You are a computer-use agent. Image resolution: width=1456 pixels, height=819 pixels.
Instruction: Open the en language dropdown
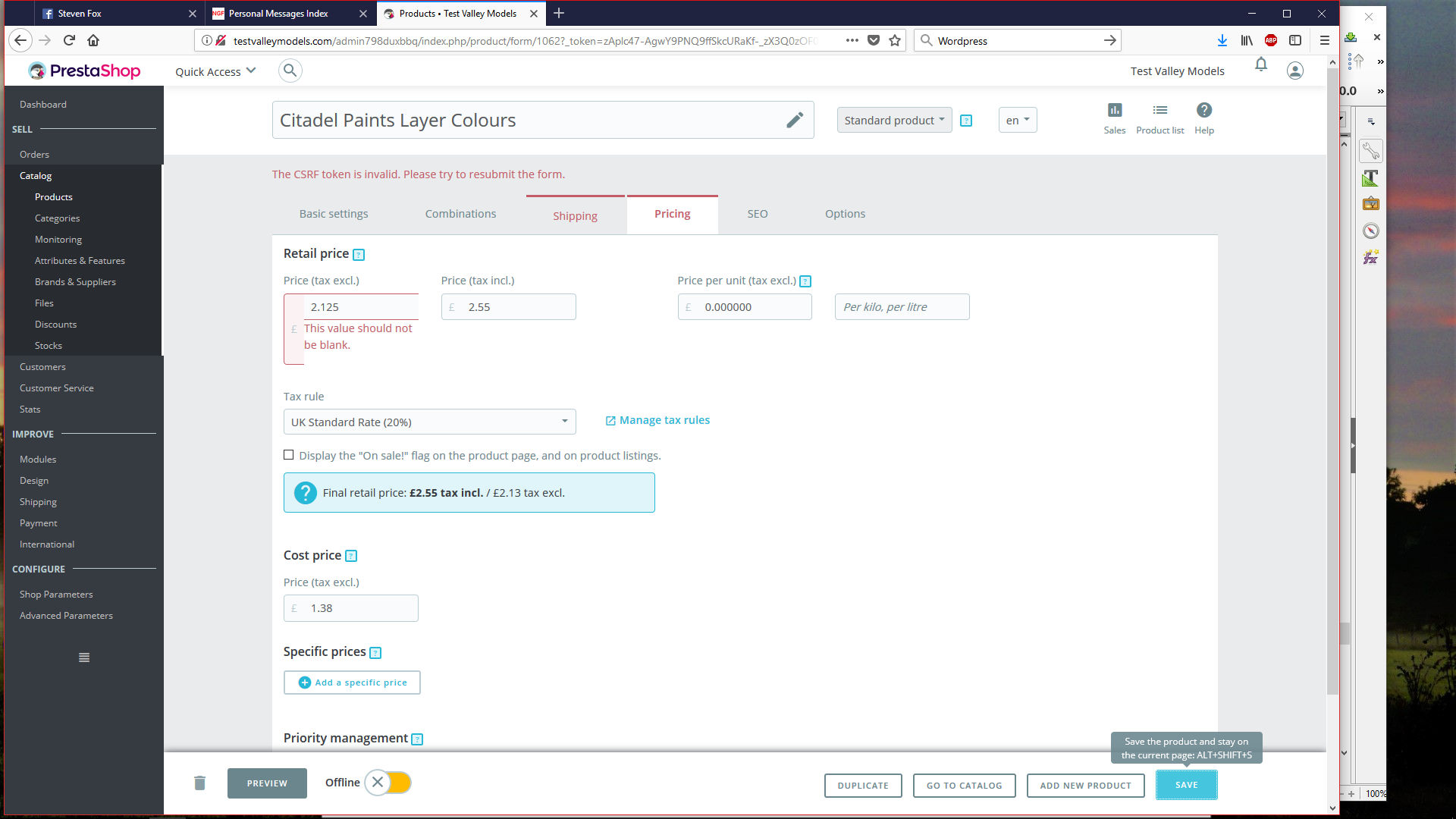coord(1017,121)
